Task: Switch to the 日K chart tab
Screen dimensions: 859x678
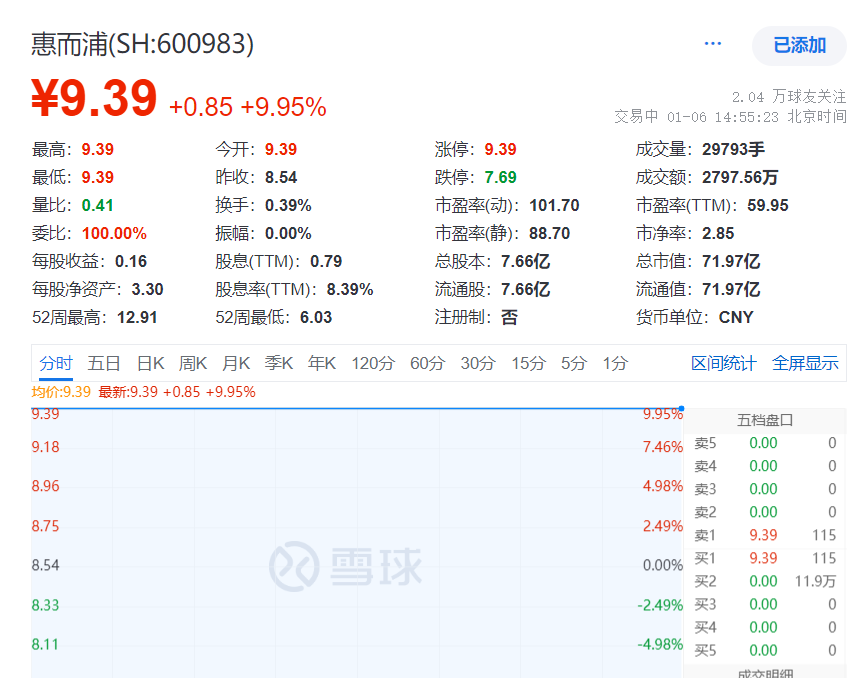Action: [150, 363]
